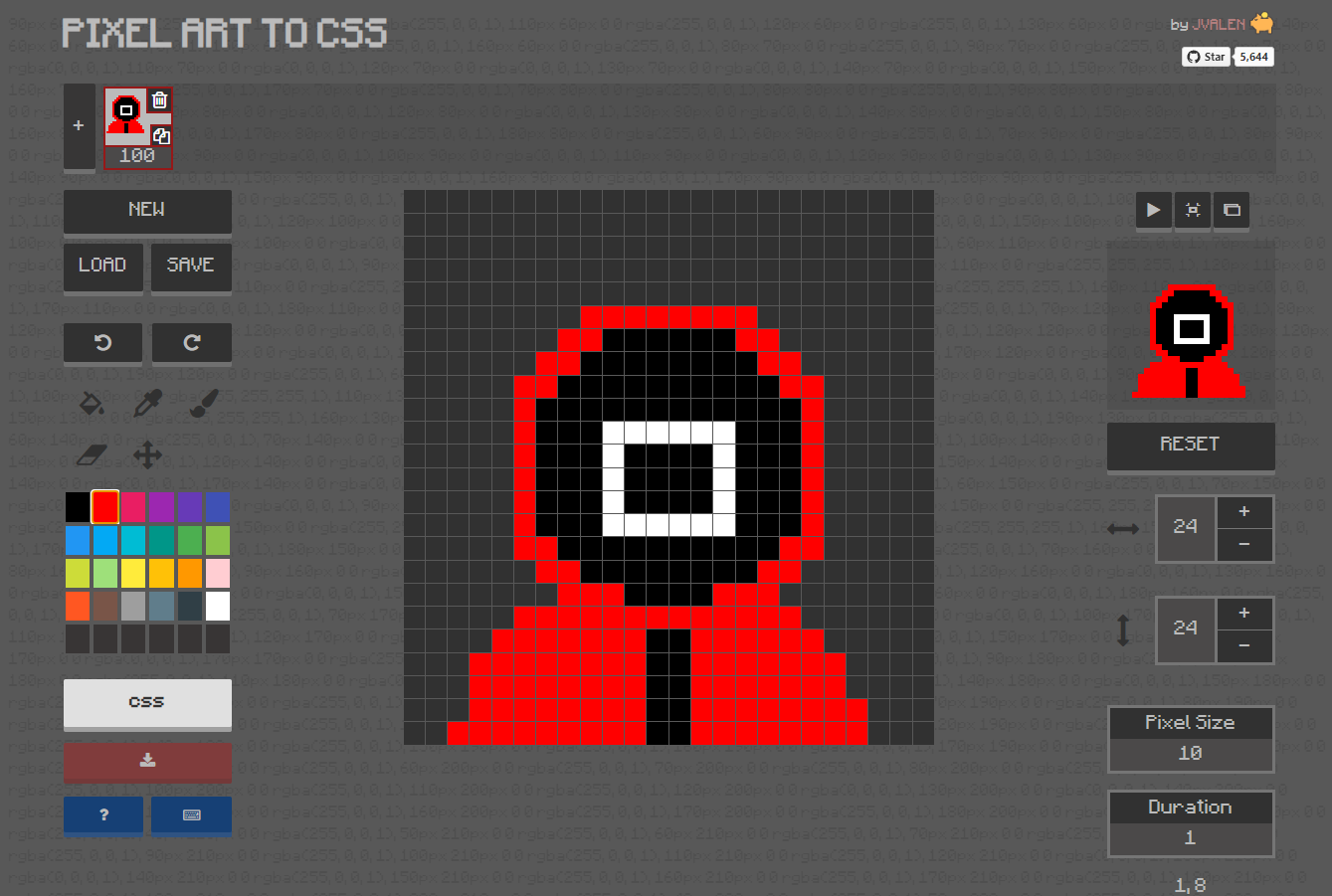
Task: Open the CSS output button
Action: coord(147,703)
